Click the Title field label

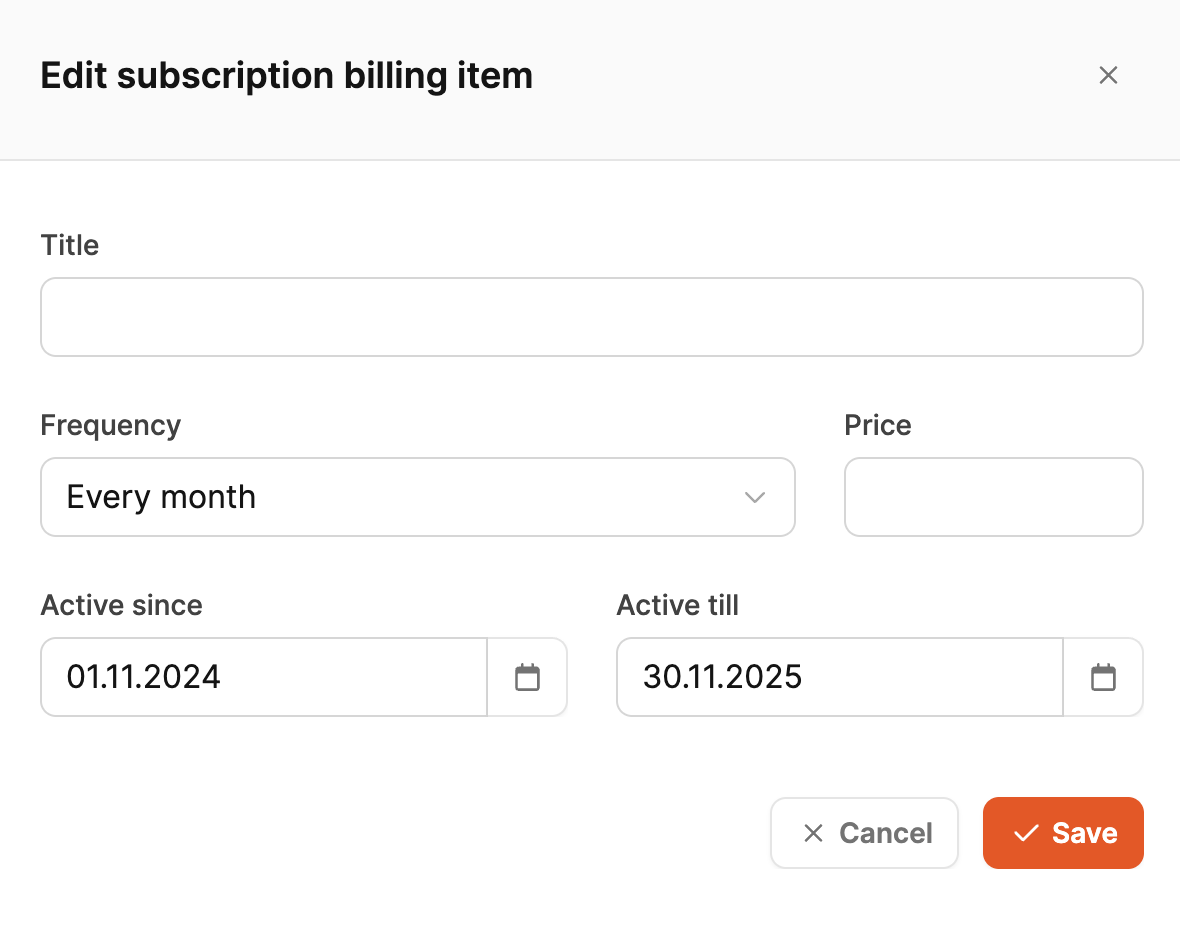pyautogui.click(x=70, y=245)
